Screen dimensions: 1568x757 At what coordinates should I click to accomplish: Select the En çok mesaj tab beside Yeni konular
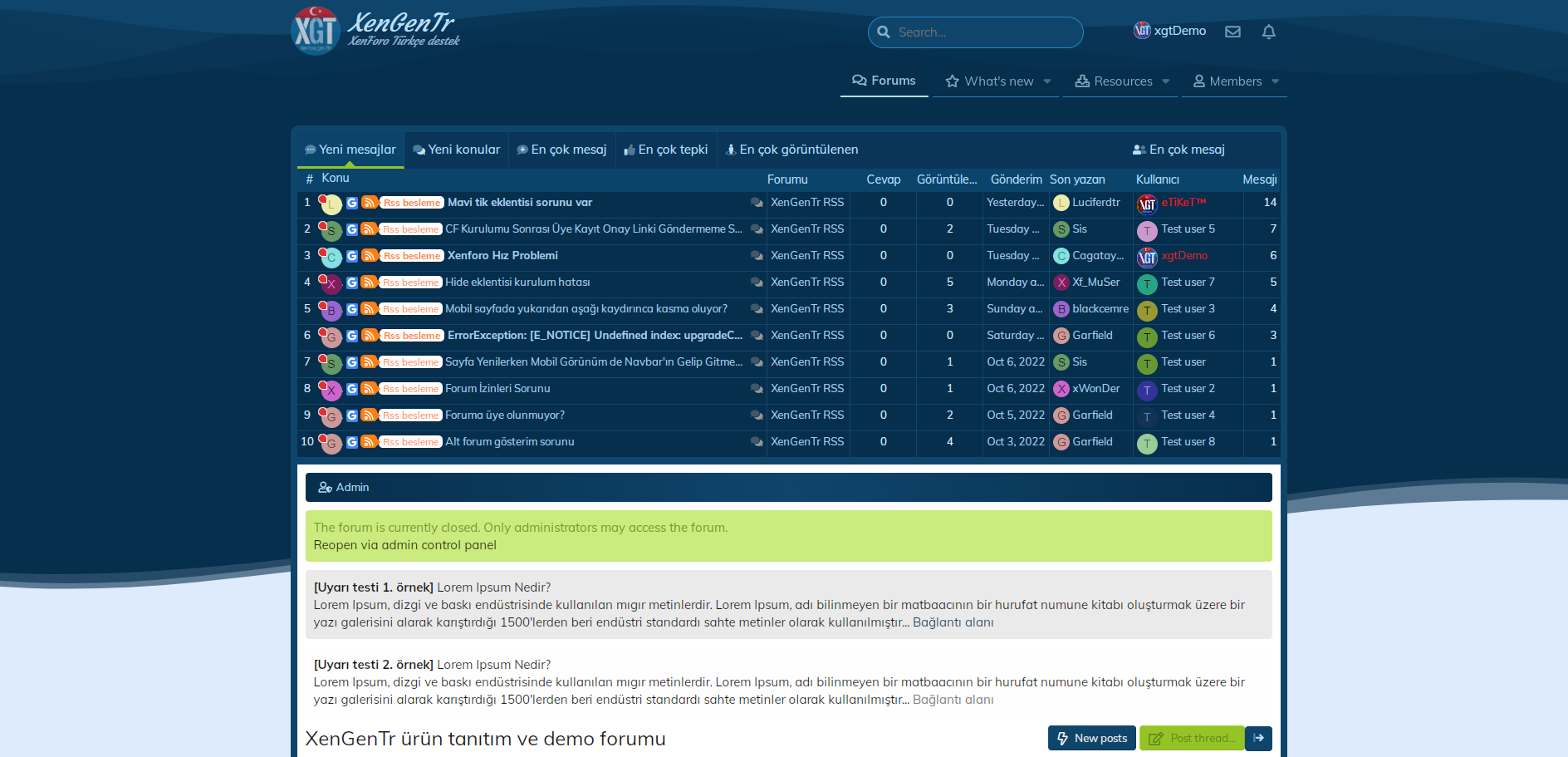coord(562,150)
